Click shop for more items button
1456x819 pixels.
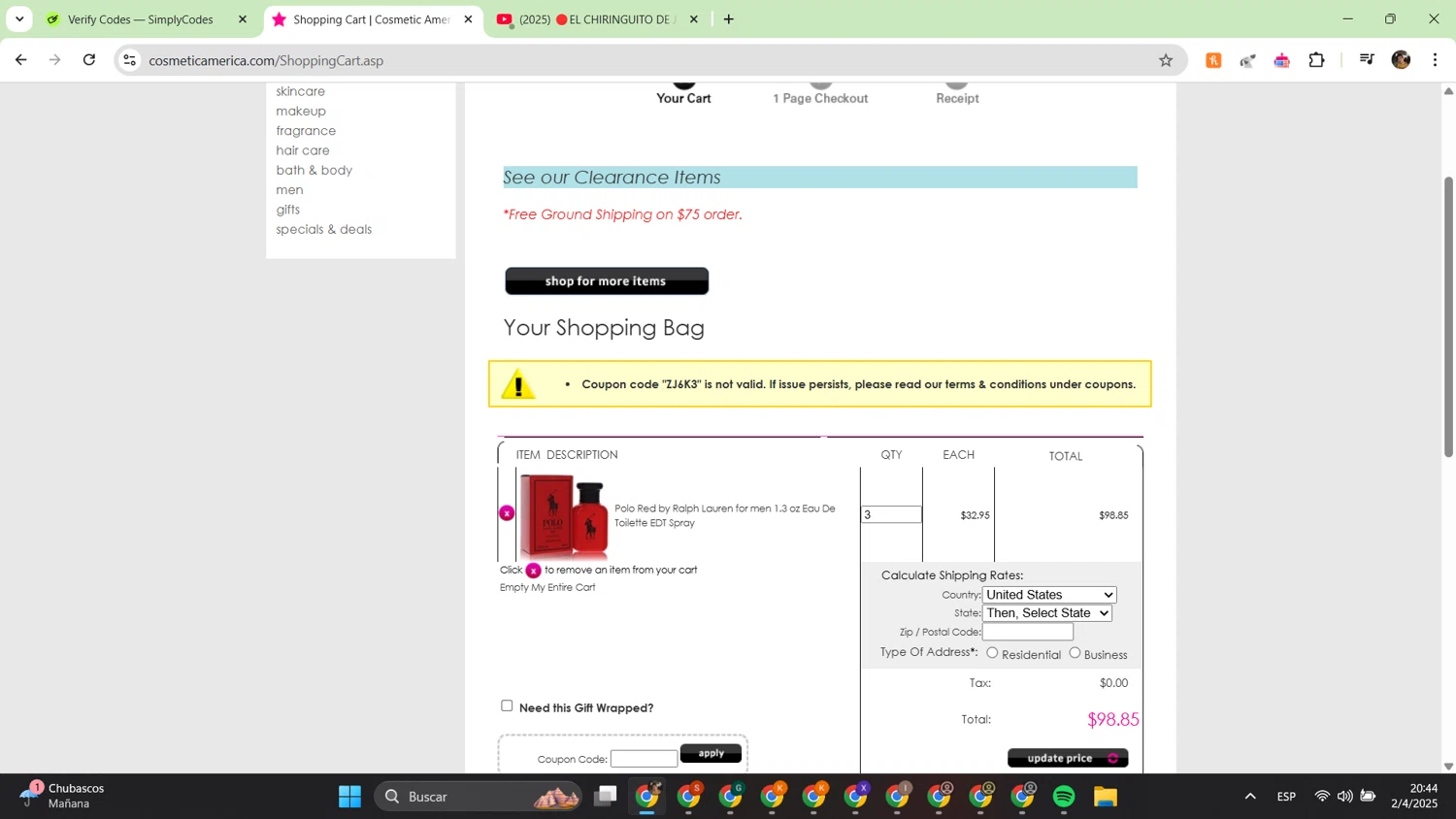pyautogui.click(x=607, y=281)
